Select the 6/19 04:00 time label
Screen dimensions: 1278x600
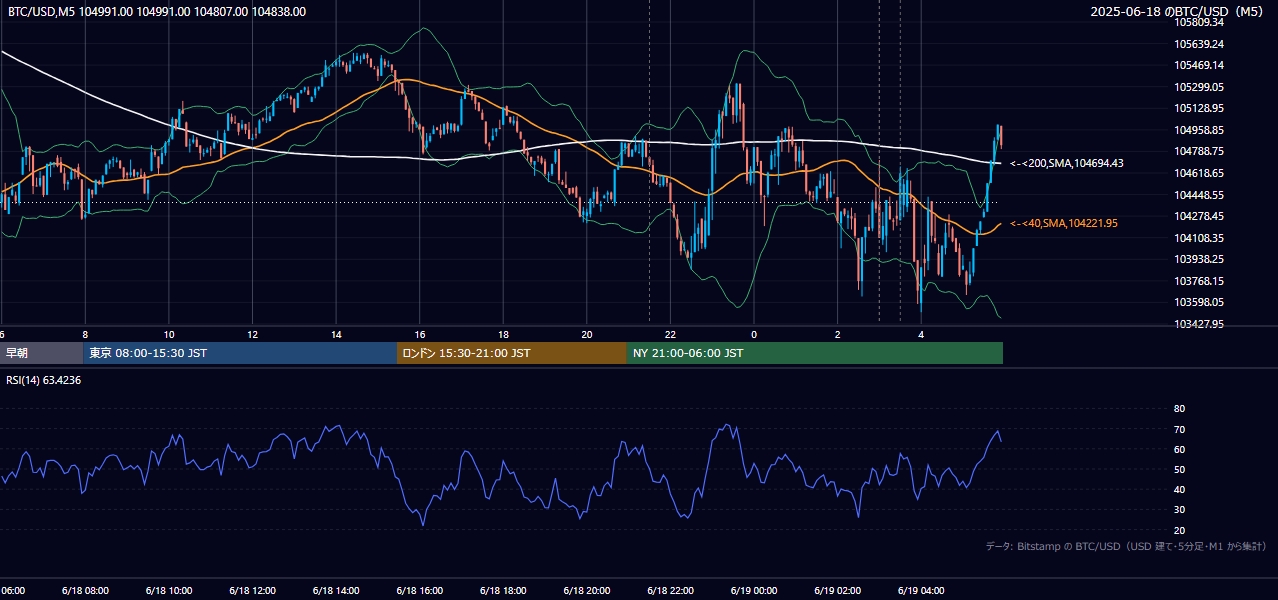[922, 591]
